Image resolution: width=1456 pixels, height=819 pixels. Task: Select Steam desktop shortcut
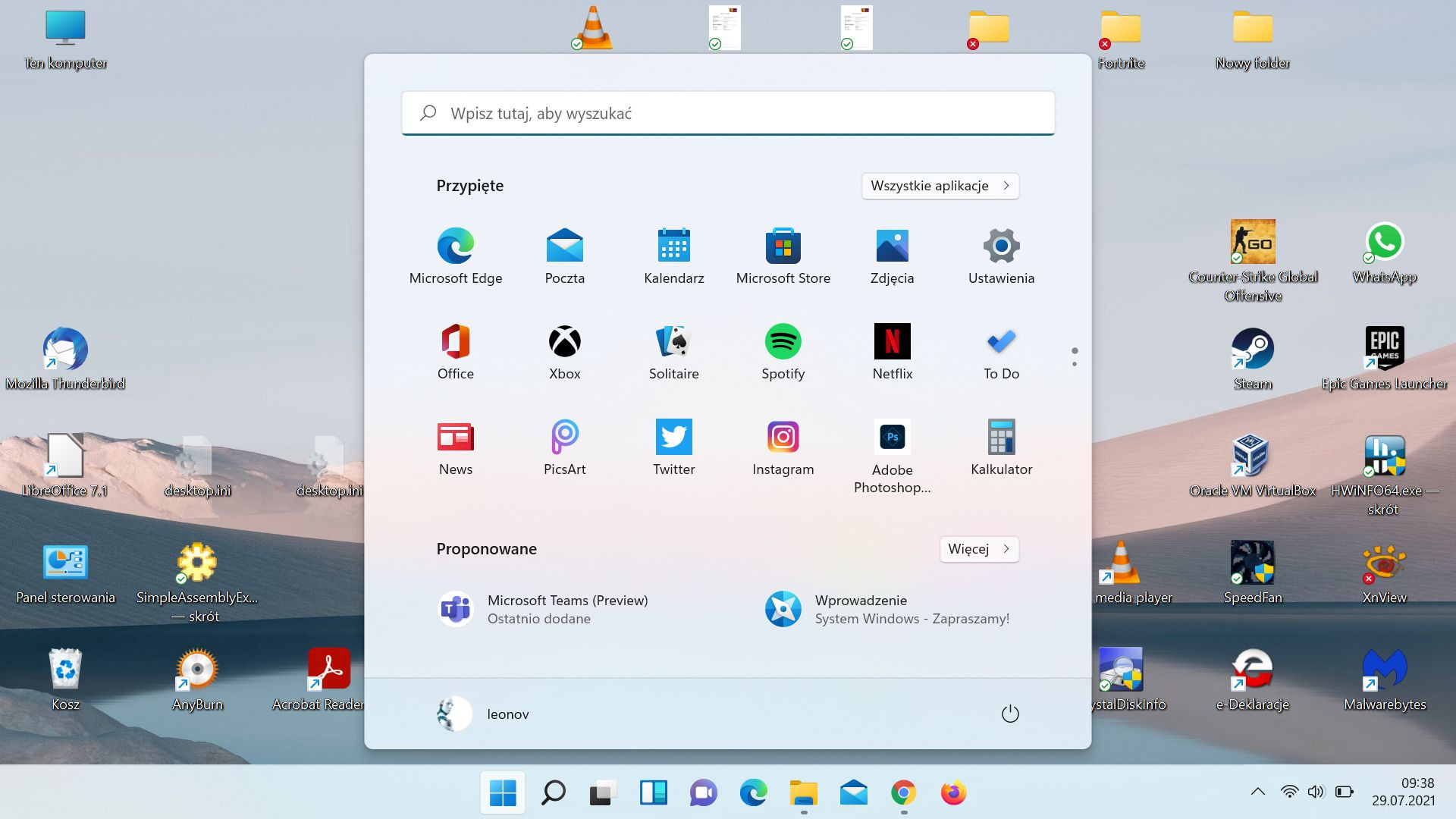click(1253, 359)
